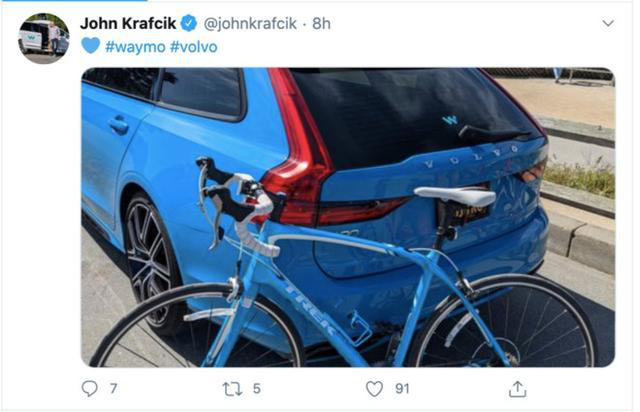Click the share upload icon

(517, 389)
